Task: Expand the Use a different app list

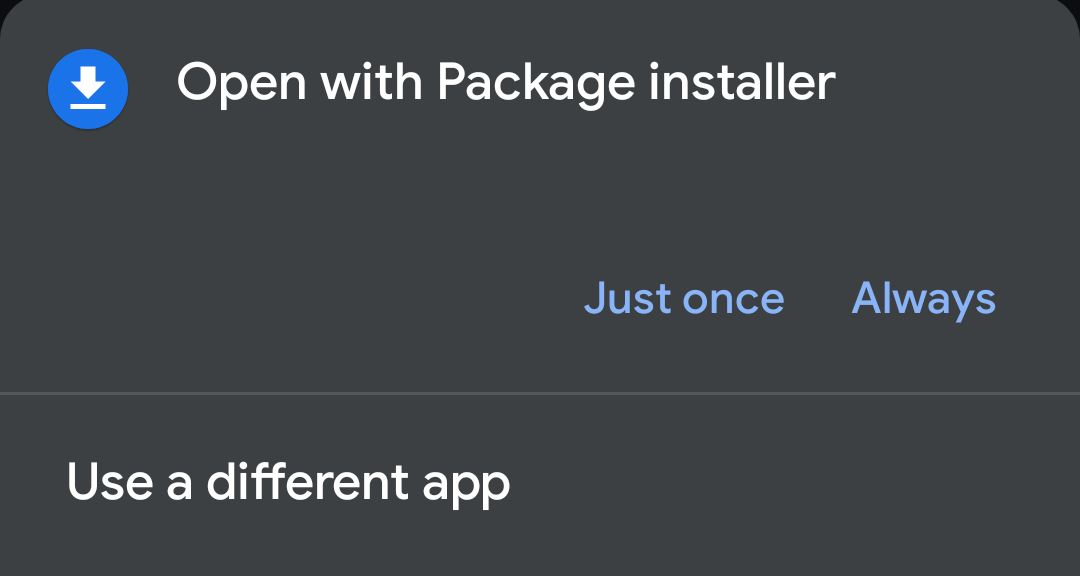Action: tap(288, 482)
